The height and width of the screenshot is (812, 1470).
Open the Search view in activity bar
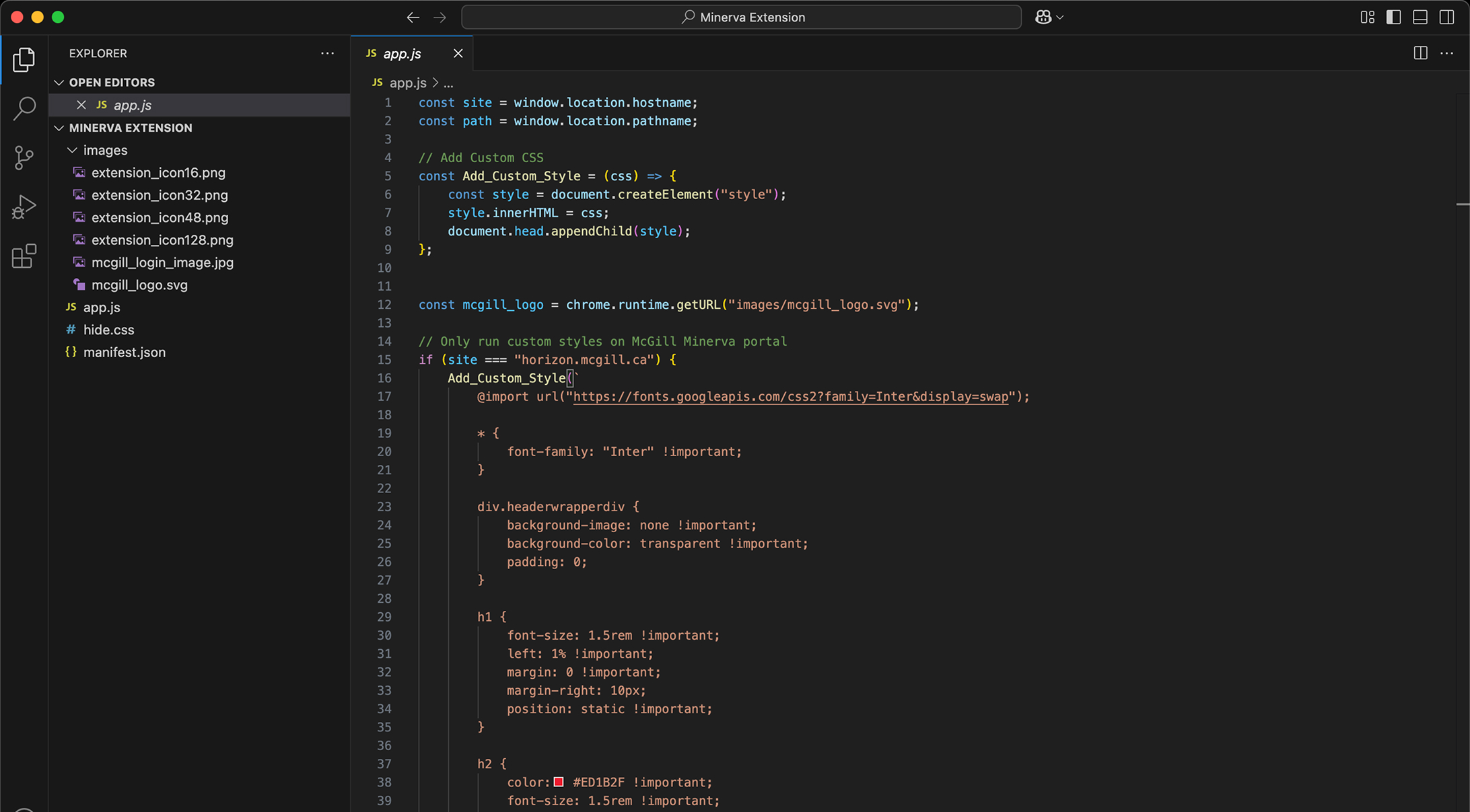click(24, 108)
